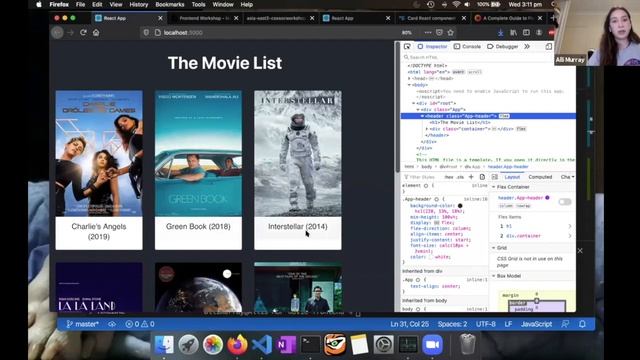Toggle flex badge on App-header node
Viewport: 640px width, 360px height.
(504, 116)
